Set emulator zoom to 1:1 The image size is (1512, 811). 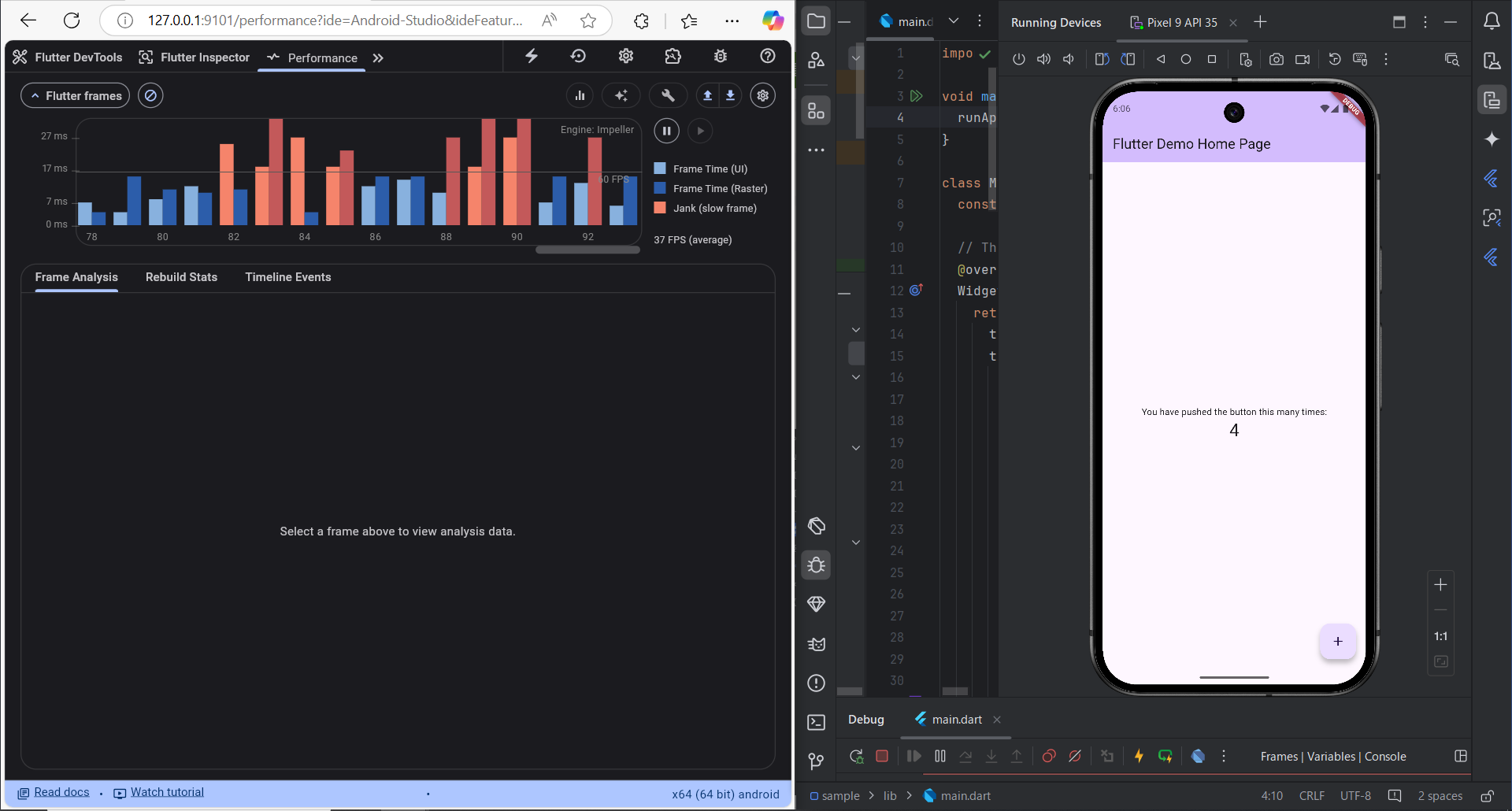pos(1440,636)
